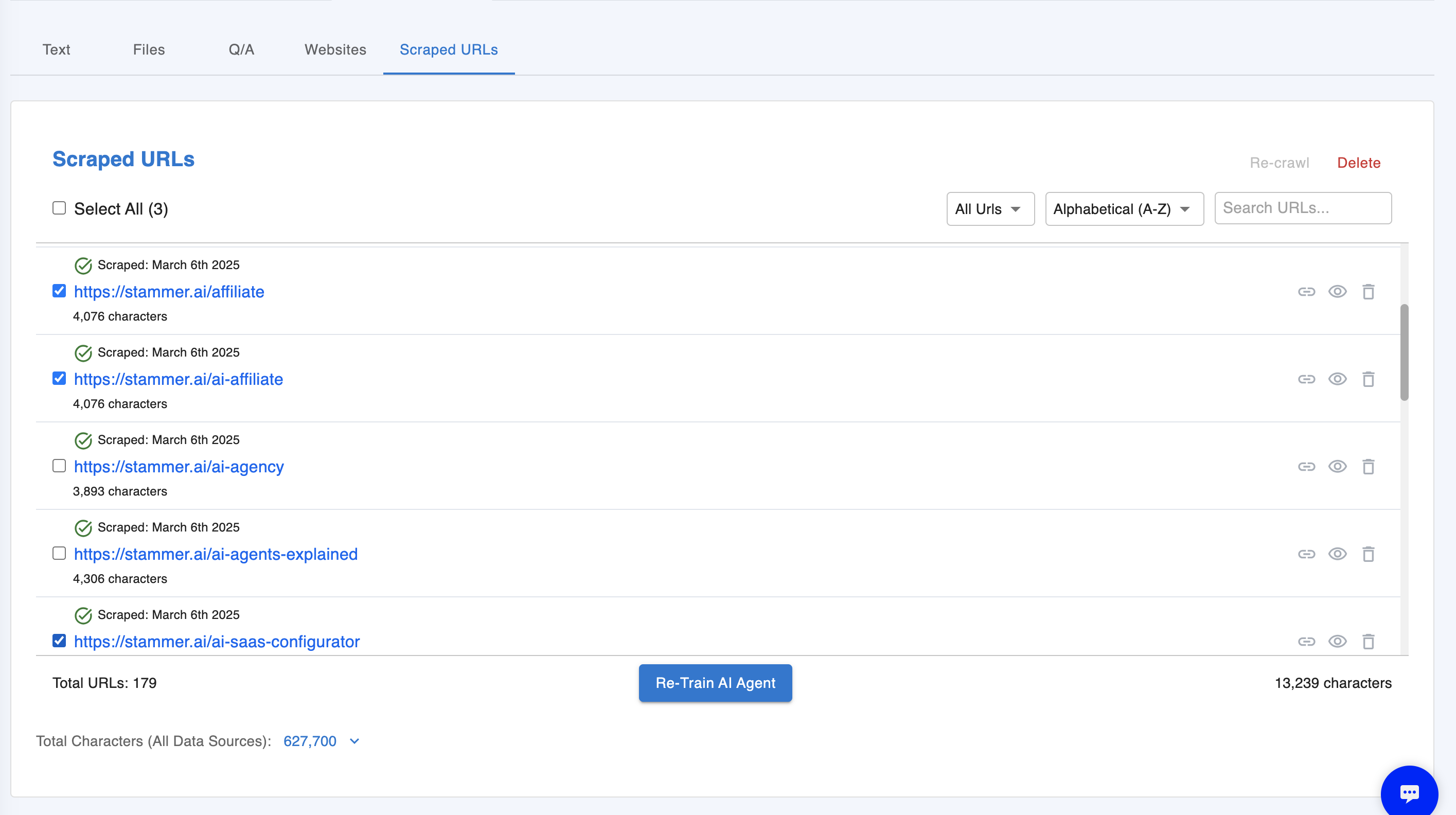Trash the ai-affiliate URL entry
The width and height of the screenshot is (1456, 815).
(x=1369, y=379)
